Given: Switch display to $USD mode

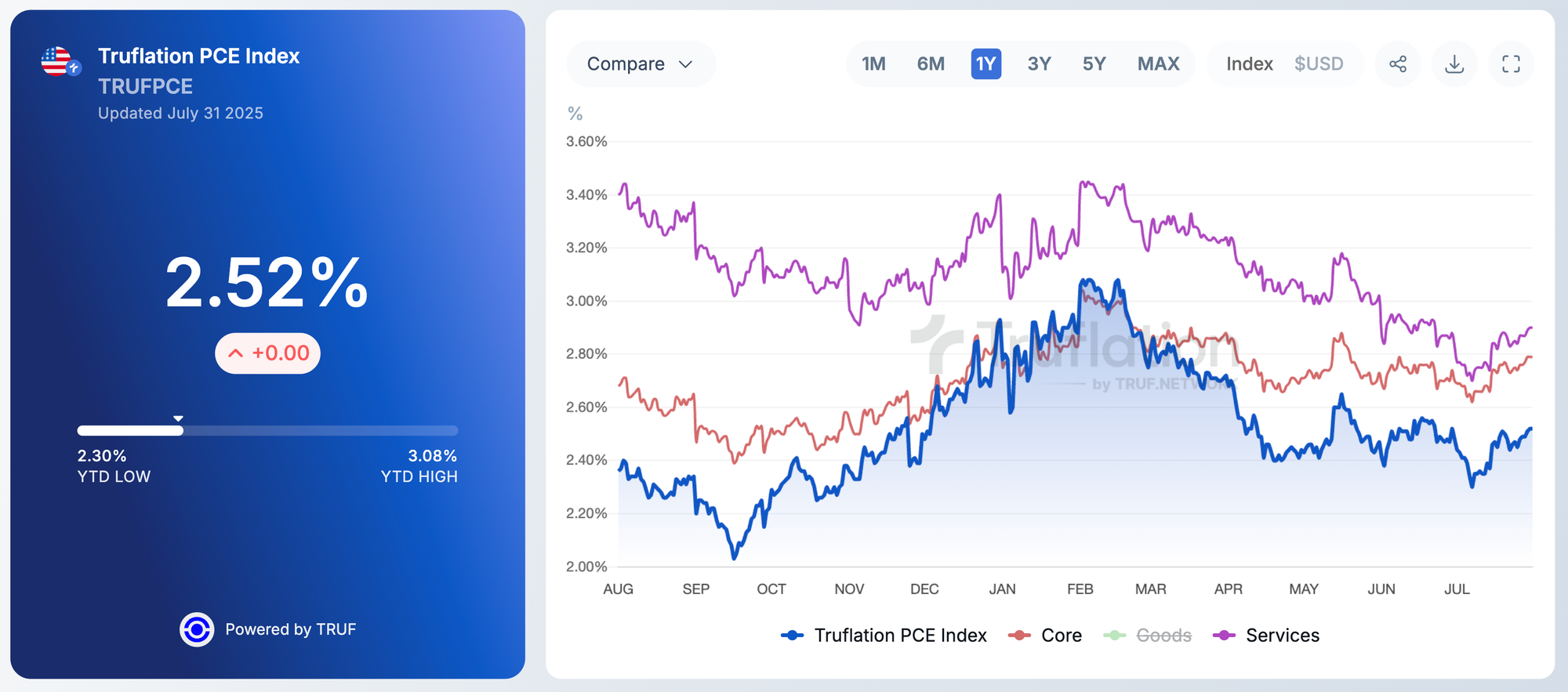Looking at the screenshot, I should [x=1319, y=64].
